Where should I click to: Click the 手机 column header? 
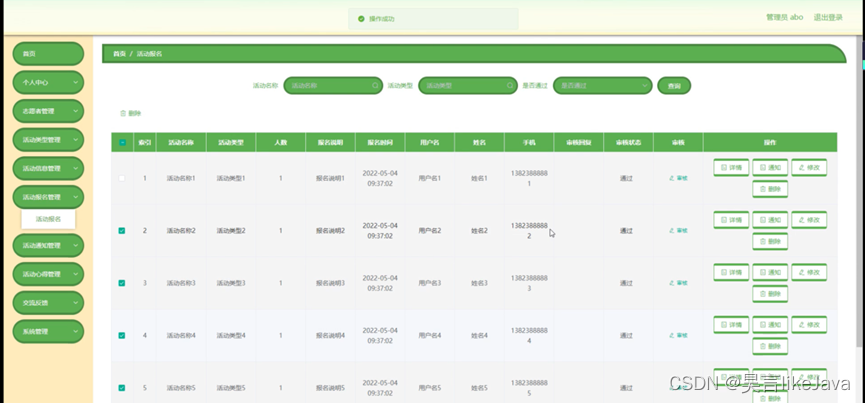coord(528,142)
